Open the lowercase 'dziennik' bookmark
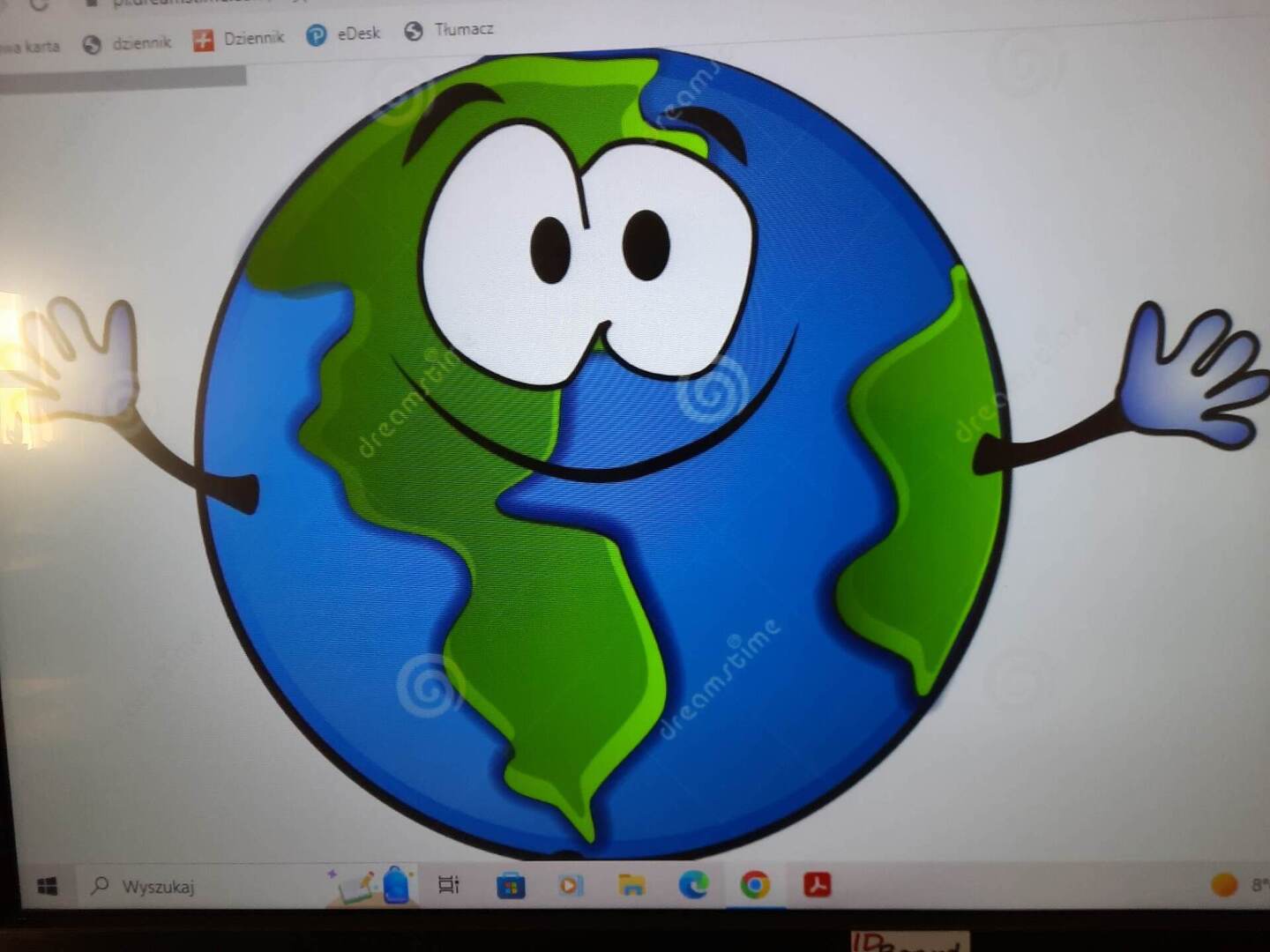1270x952 pixels. [x=126, y=43]
